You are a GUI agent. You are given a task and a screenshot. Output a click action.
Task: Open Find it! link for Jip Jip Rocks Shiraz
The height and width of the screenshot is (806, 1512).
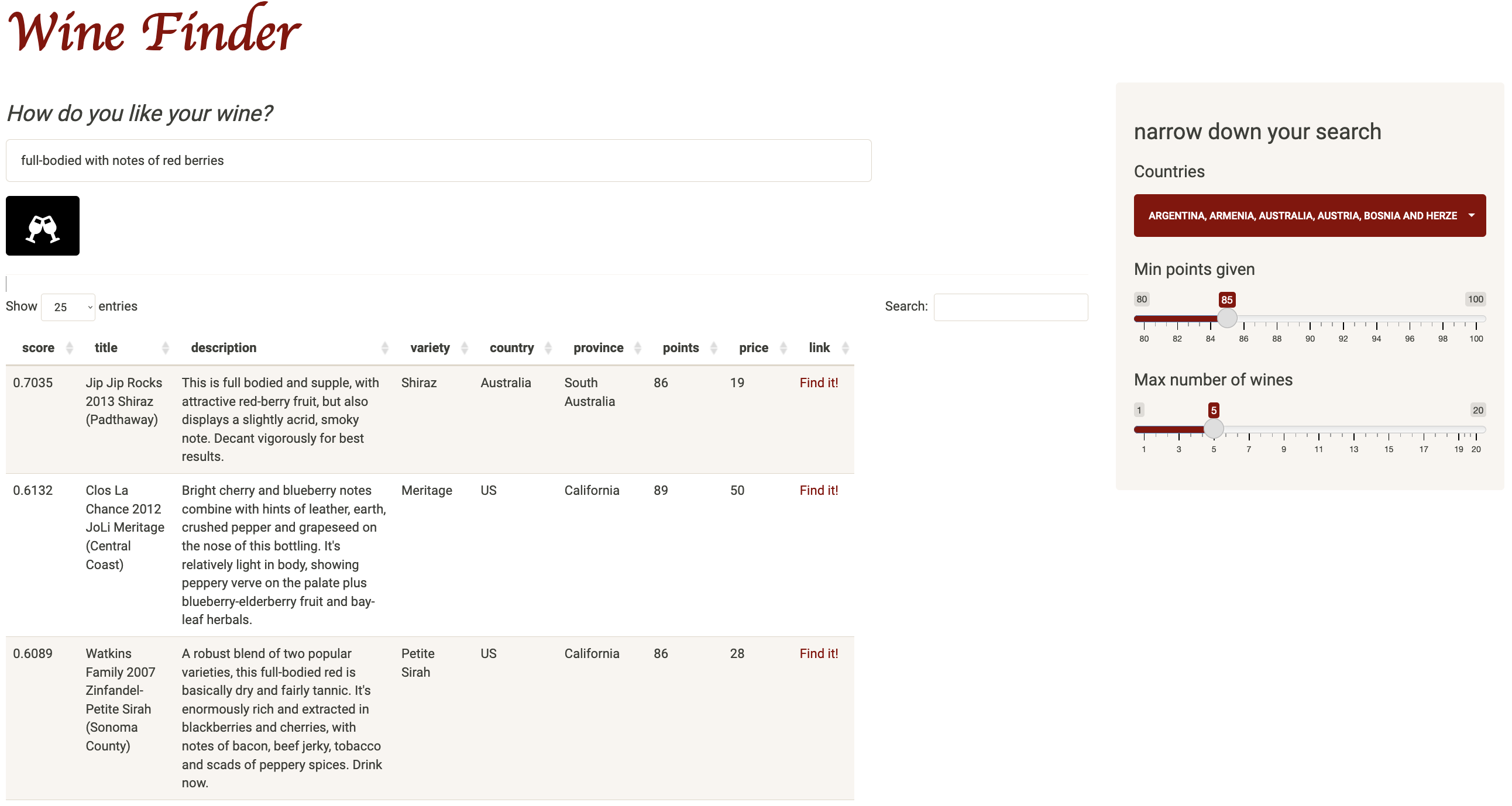[x=819, y=383]
